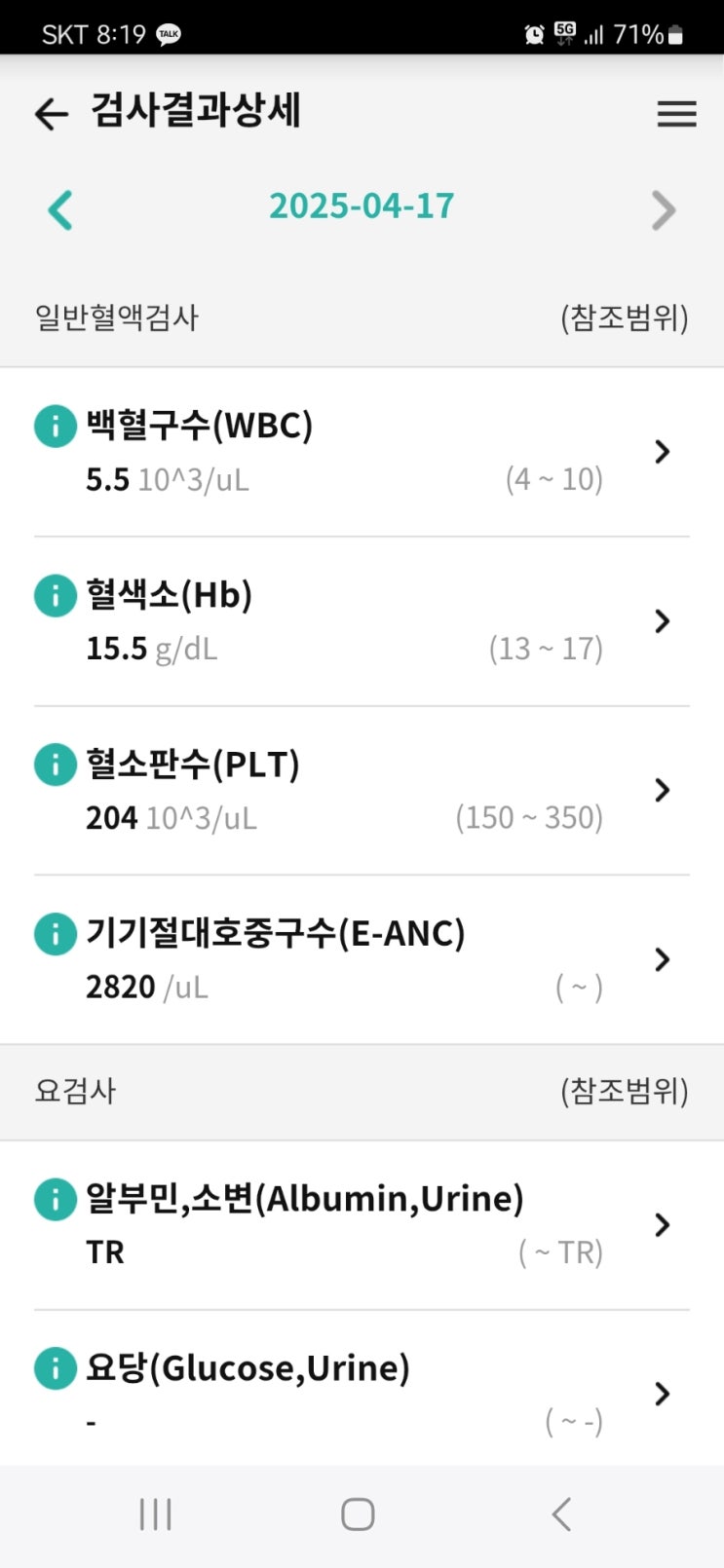Tap the Android home button
This screenshot has width=724, height=1568.
pos(358,1514)
